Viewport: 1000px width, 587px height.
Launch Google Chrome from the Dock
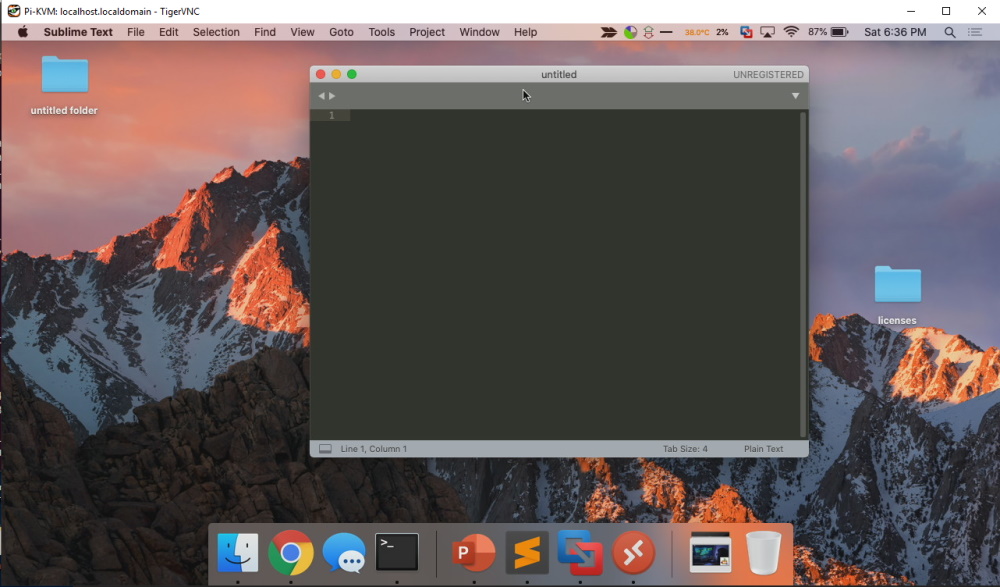(291, 553)
